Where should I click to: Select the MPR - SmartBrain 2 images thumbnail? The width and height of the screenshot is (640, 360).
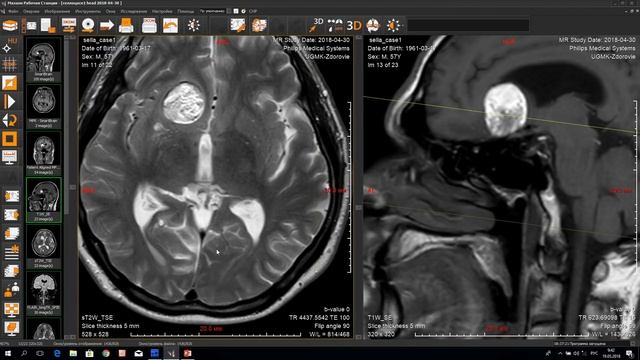pyautogui.click(x=43, y=106)
